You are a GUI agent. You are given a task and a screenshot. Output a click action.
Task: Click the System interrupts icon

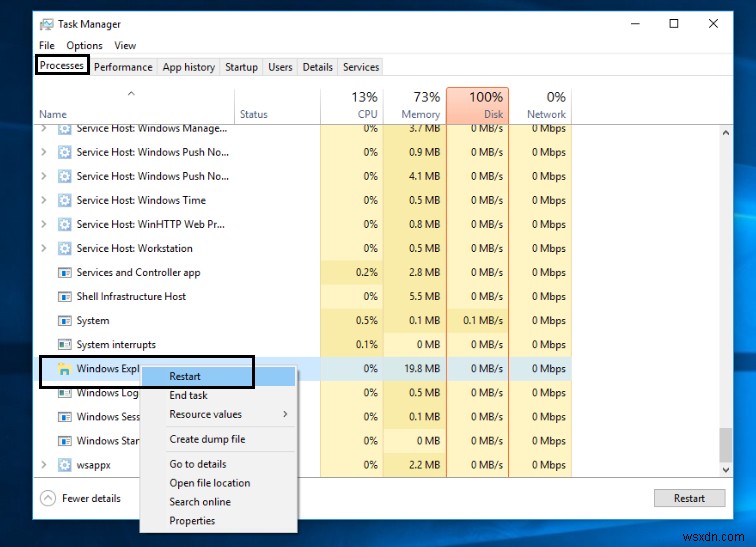tap(65, 345)
